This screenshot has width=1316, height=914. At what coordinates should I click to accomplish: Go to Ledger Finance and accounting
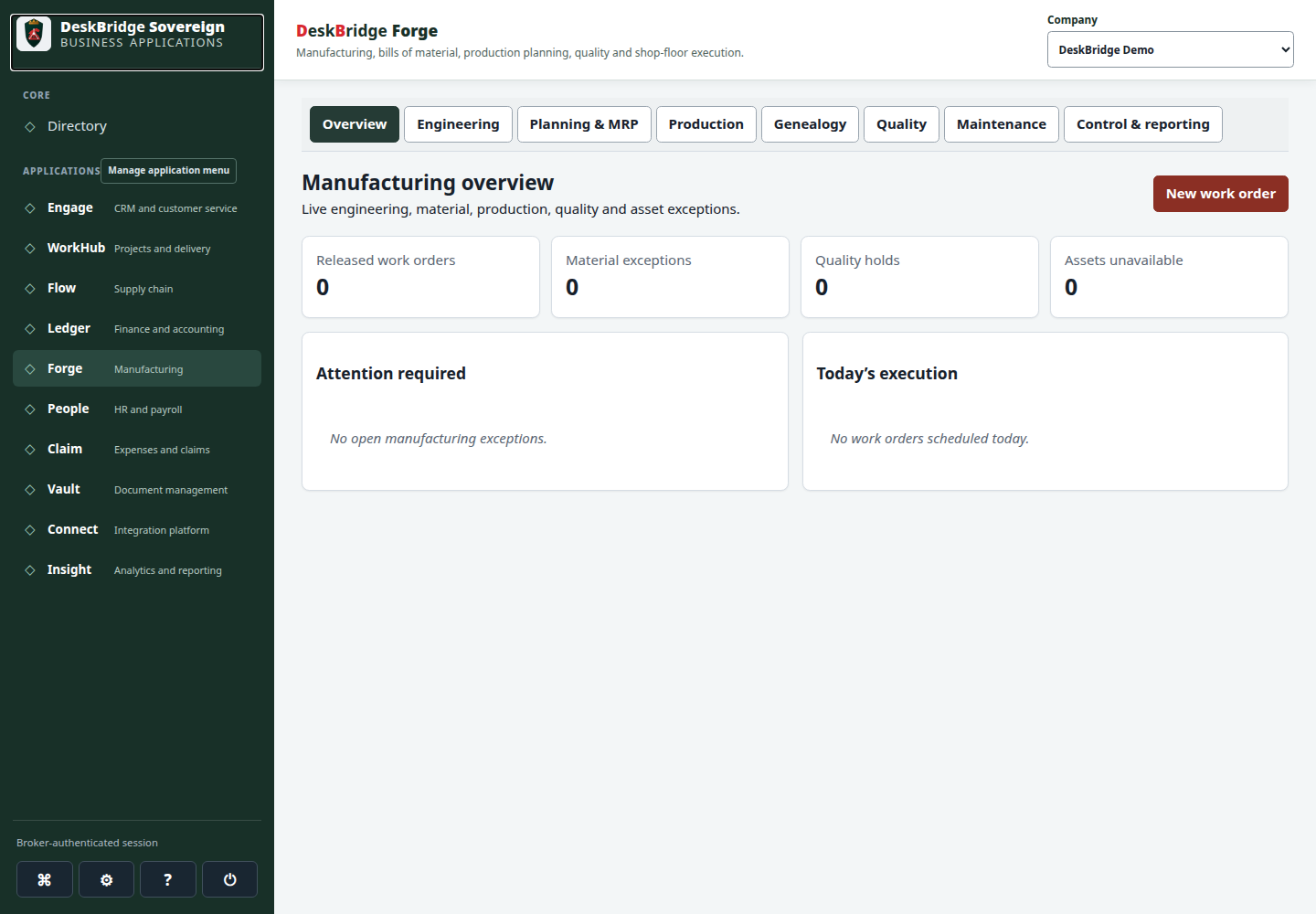point(137,329)
